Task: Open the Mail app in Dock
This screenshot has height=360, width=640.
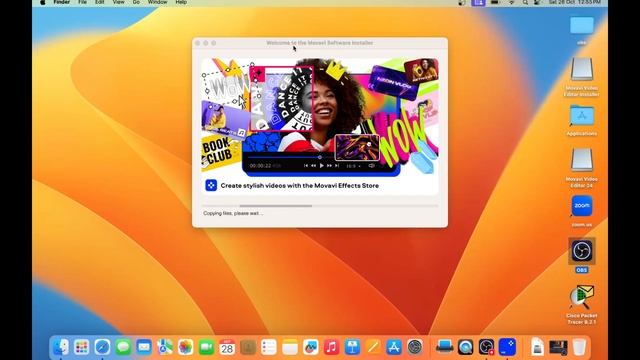Action: click(144, 347)
